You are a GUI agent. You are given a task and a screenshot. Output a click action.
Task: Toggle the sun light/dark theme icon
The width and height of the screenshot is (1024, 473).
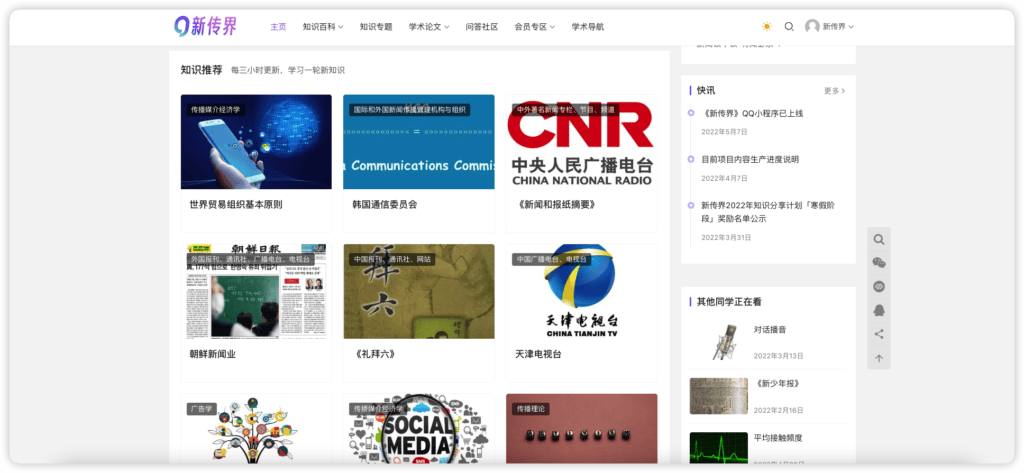point(767,27)
